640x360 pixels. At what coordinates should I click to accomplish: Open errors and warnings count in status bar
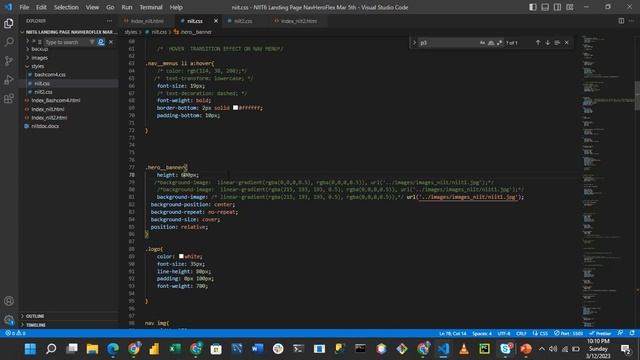click(16, 333)
